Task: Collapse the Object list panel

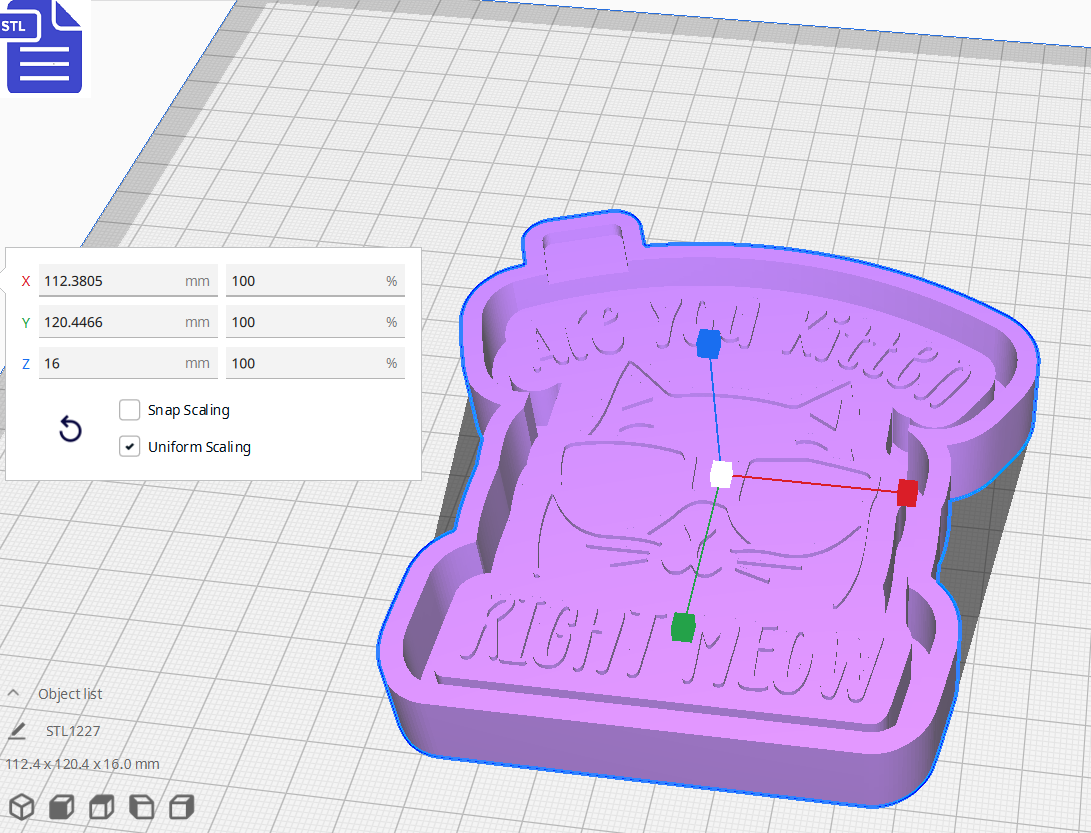Action: (12, 692)
